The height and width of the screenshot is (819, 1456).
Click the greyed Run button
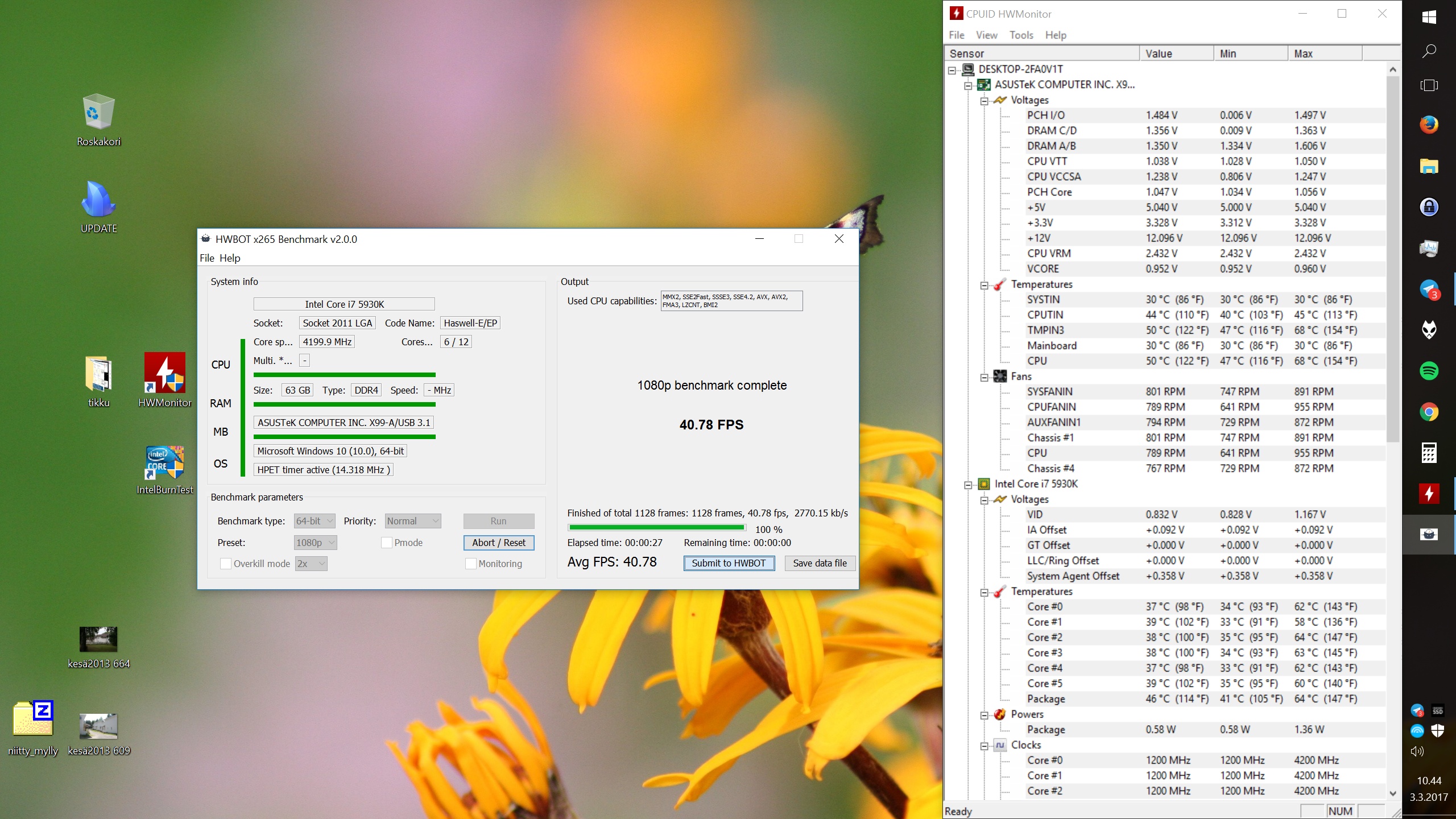click(x=499, y=521)
